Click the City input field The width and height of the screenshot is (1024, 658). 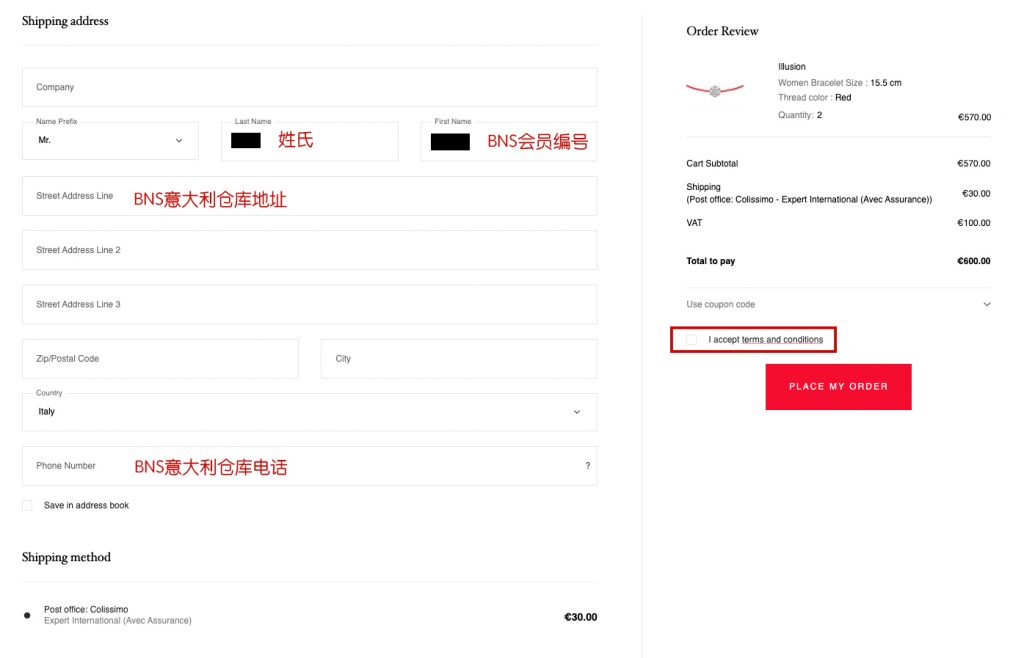pyautogui.click(x=458, y=358)
